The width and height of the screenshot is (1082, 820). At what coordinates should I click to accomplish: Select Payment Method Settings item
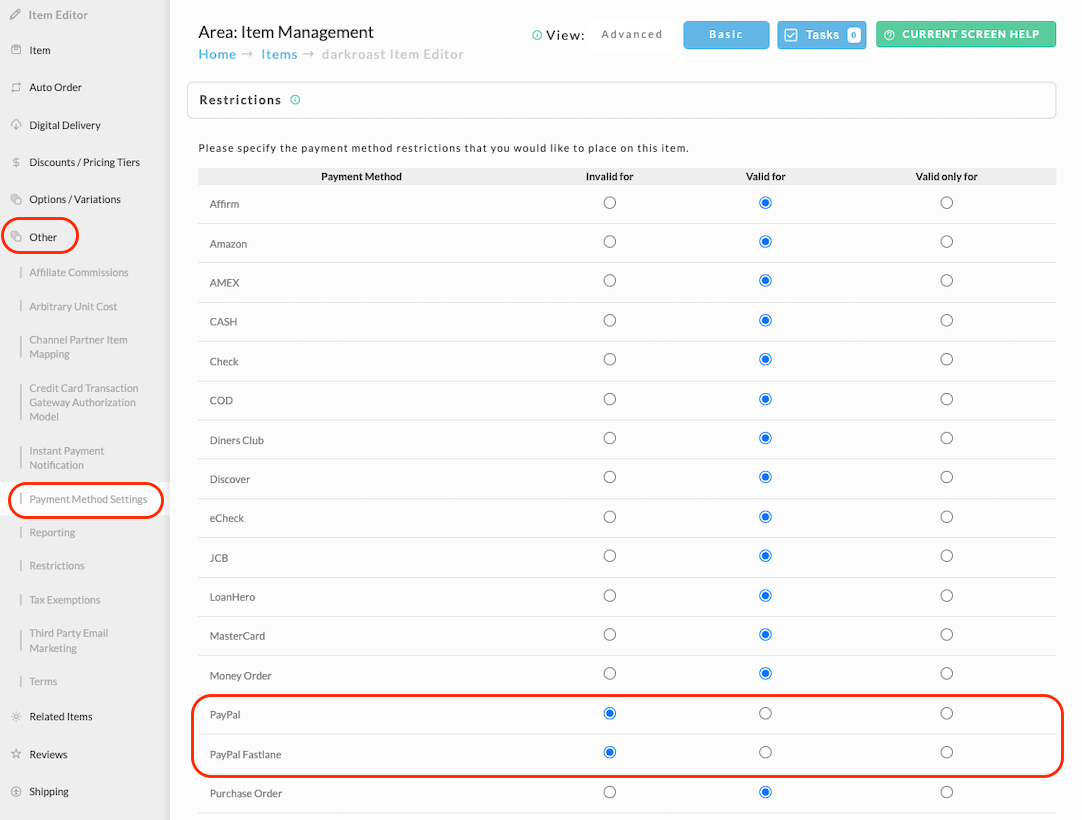click(88, 500)
